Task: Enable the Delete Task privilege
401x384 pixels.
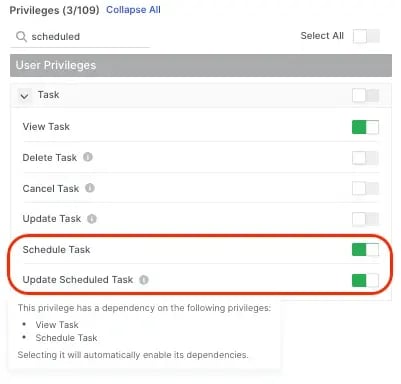Action: (x=365, y=158)
